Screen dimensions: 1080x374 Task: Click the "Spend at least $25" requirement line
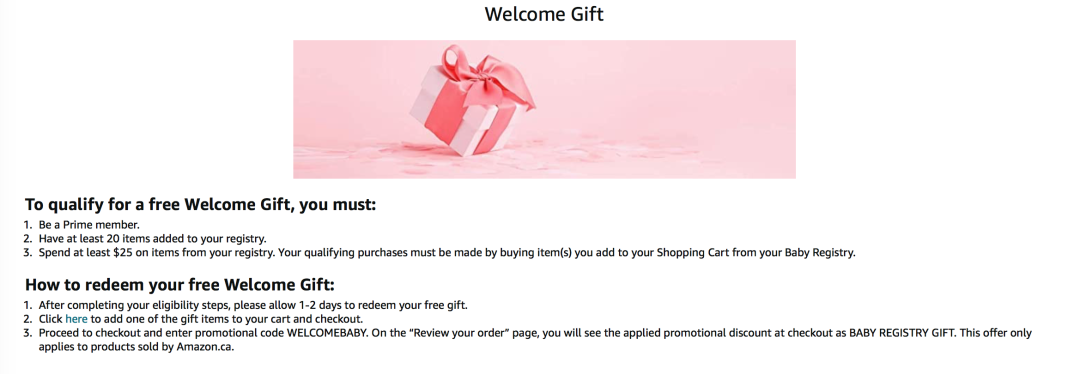446,253
